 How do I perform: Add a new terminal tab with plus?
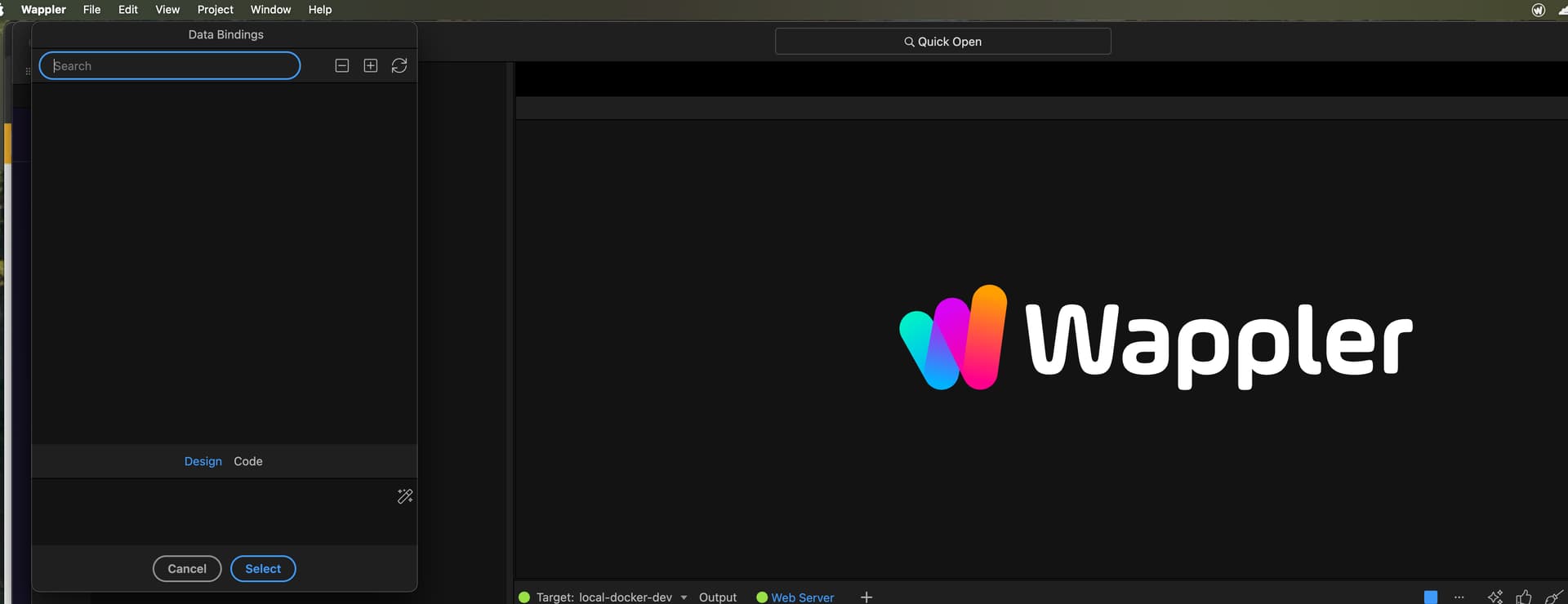(866, 597)
